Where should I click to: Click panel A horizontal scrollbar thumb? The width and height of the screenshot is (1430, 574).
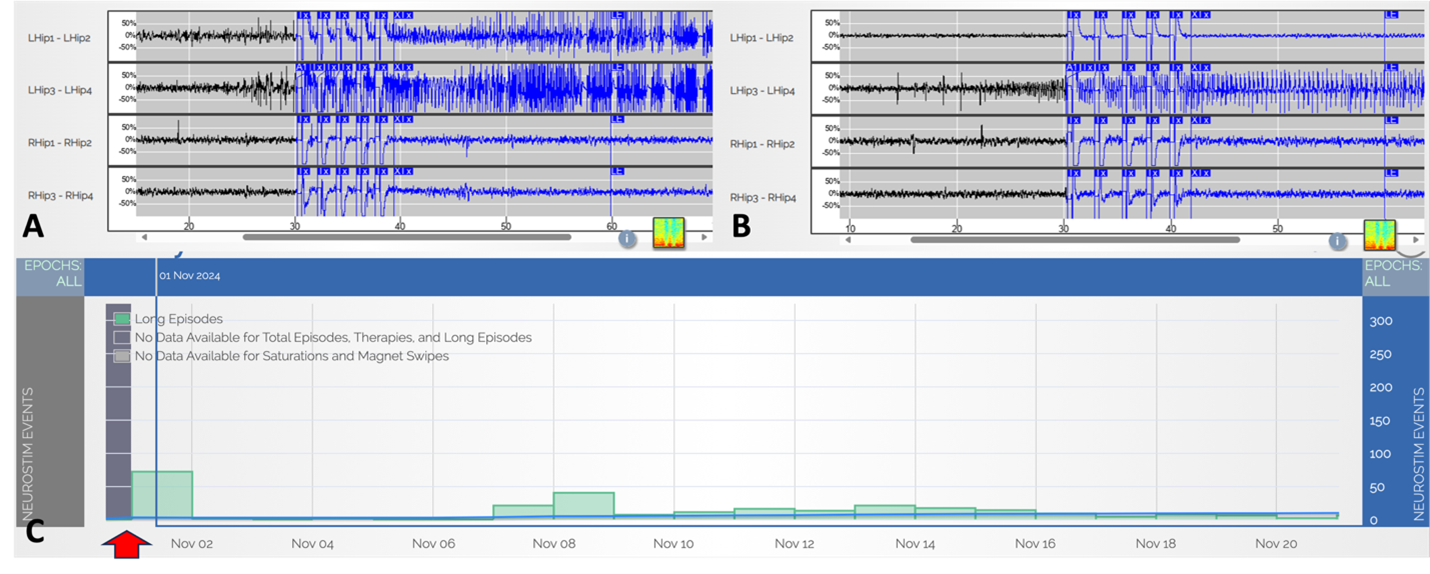406,238
